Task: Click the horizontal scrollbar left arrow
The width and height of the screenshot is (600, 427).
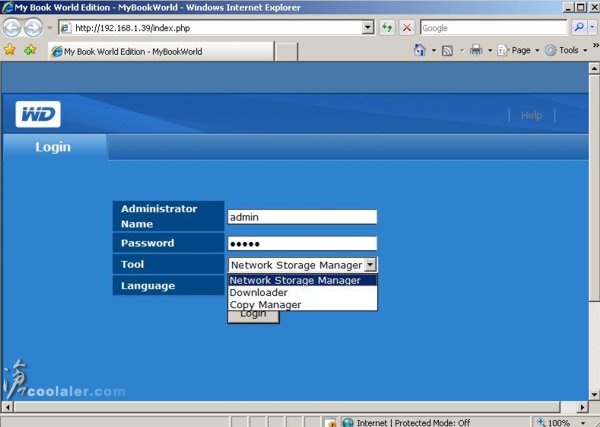Action: coord(7,407)
